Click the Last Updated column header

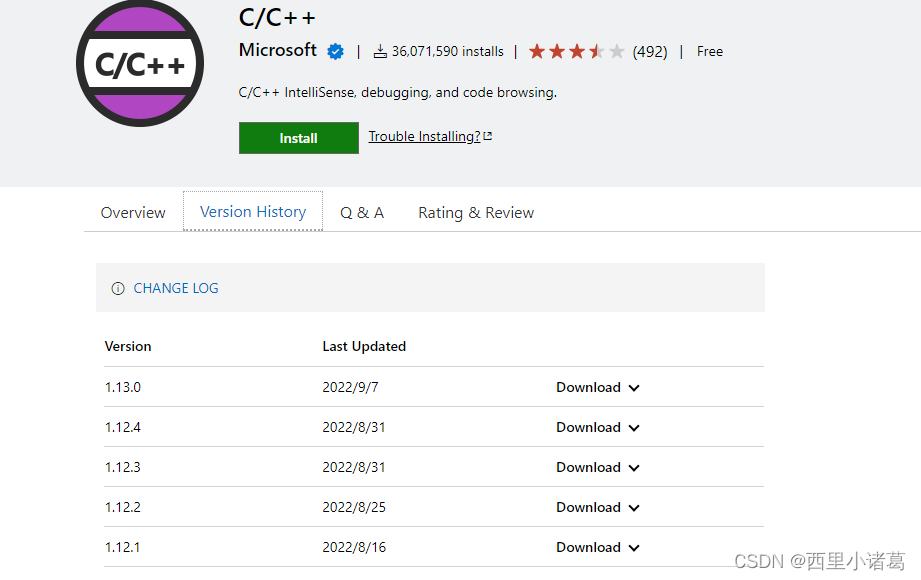click(364, 346)
